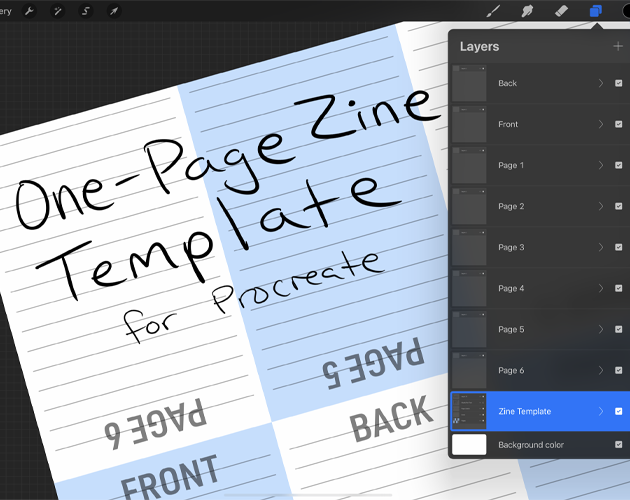Hide the Page 5 group

[x=618, y=329]
